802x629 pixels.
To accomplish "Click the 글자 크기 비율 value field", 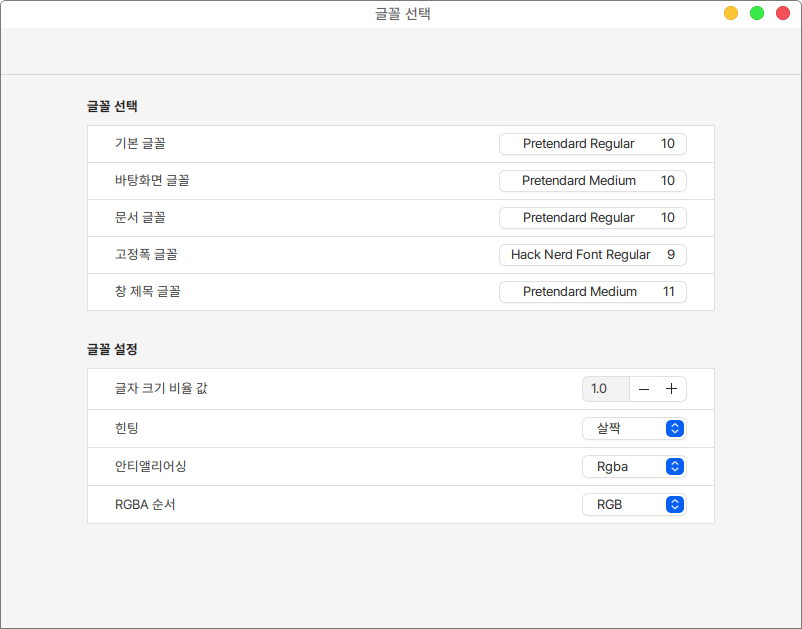I will (605, 389).
